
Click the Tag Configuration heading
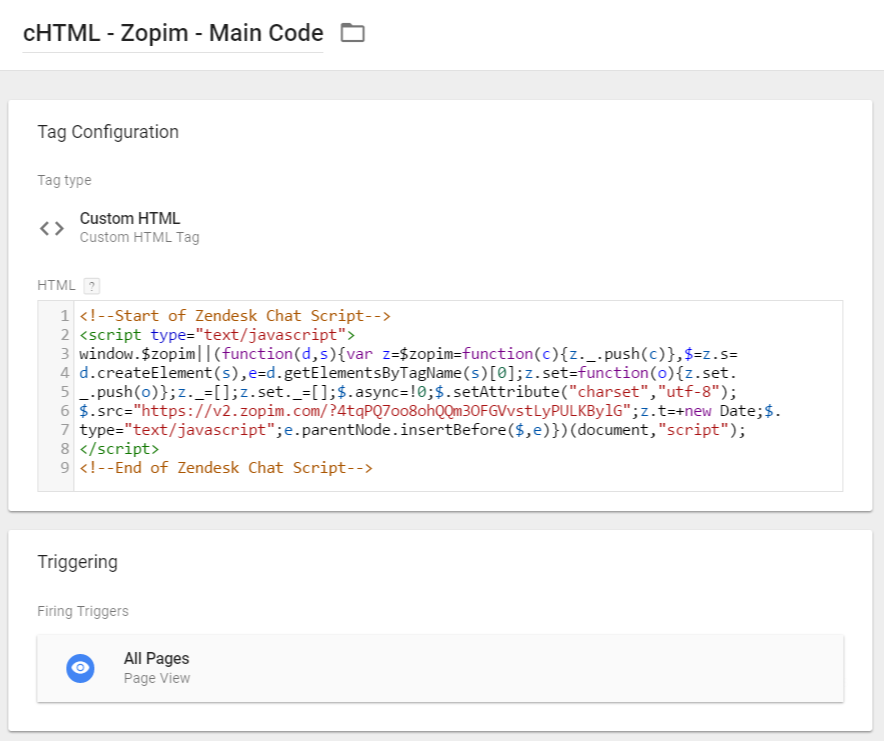click(x=108, y=132)
